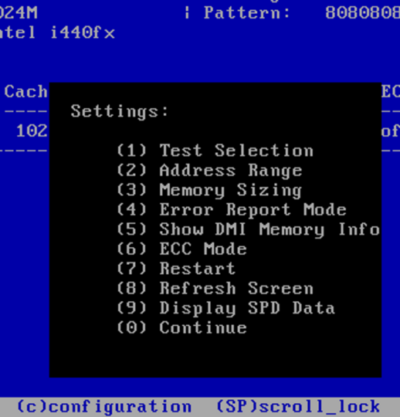Select the (1) Test Selection menu entry
Viewport: 400px width, 417px height.
click(x=215, y=150)
